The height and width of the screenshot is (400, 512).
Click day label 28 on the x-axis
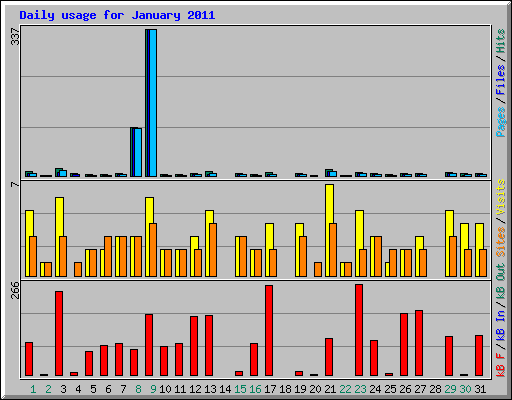point(435,389)
